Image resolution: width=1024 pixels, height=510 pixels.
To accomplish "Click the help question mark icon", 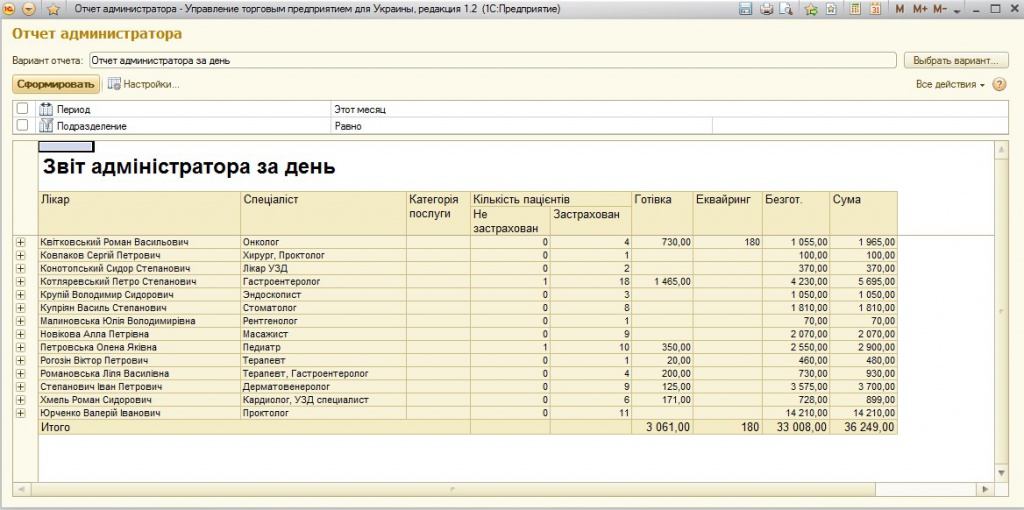I will click(x=999, y=84).
